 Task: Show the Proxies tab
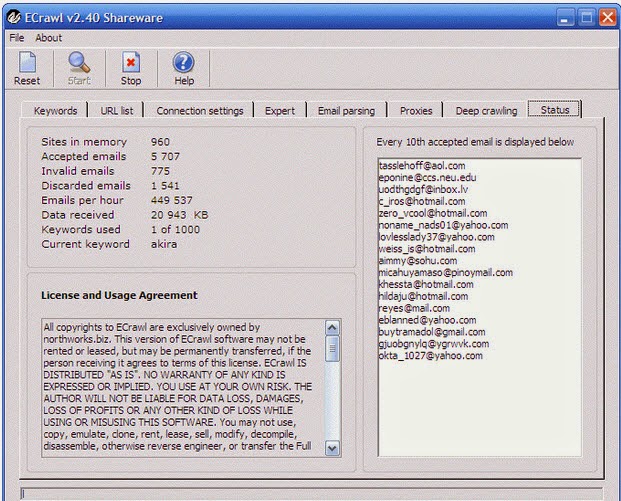416,110
